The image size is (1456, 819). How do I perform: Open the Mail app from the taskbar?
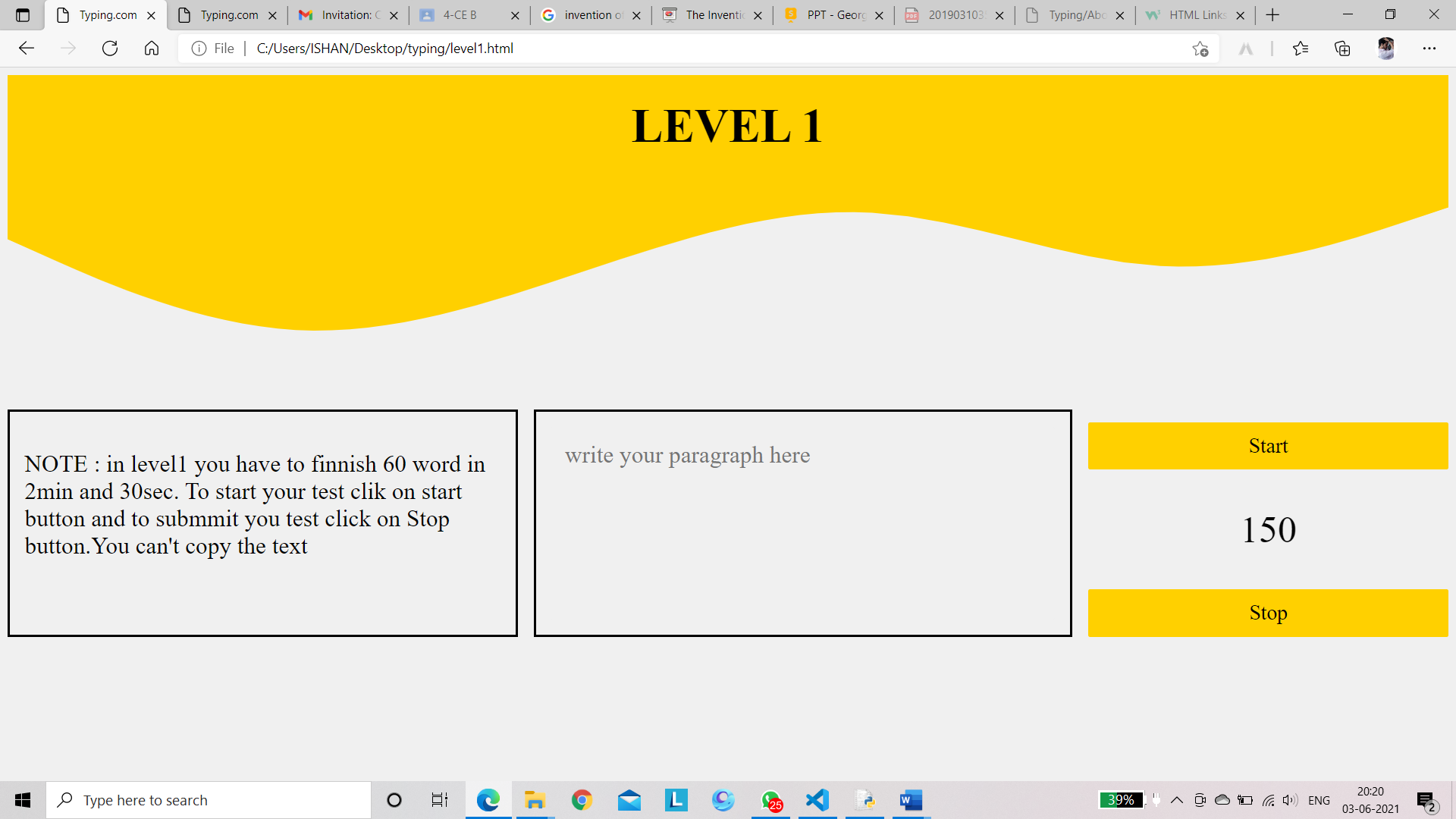(629, 799)
